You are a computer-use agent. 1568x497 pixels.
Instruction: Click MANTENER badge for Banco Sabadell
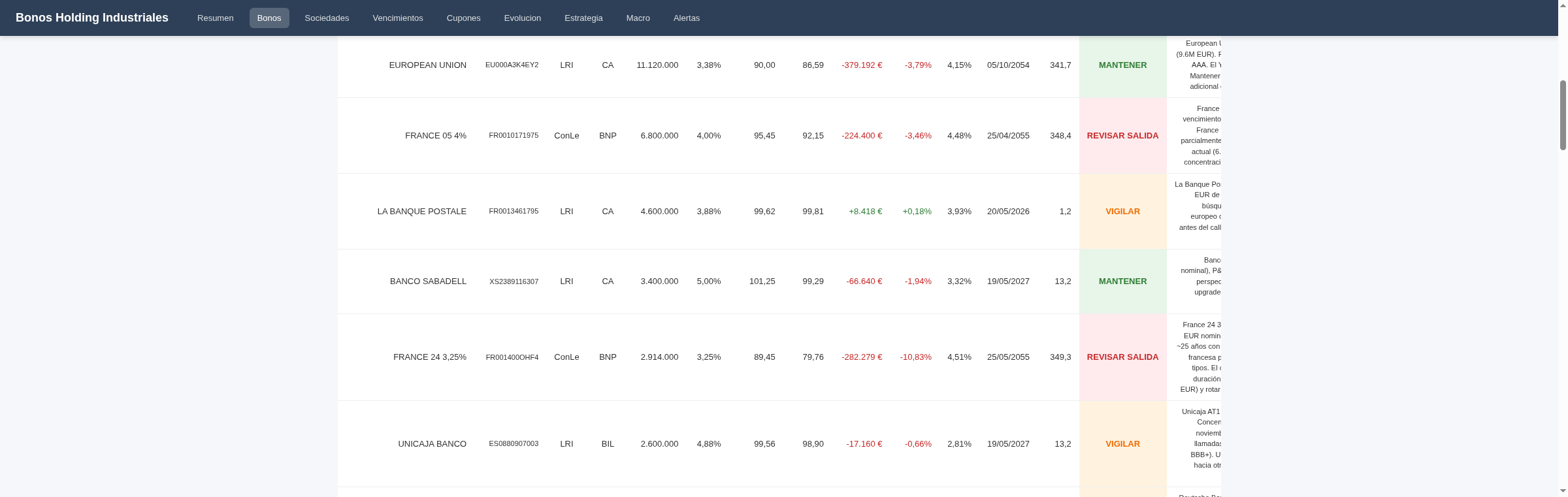coord(1122,281)
